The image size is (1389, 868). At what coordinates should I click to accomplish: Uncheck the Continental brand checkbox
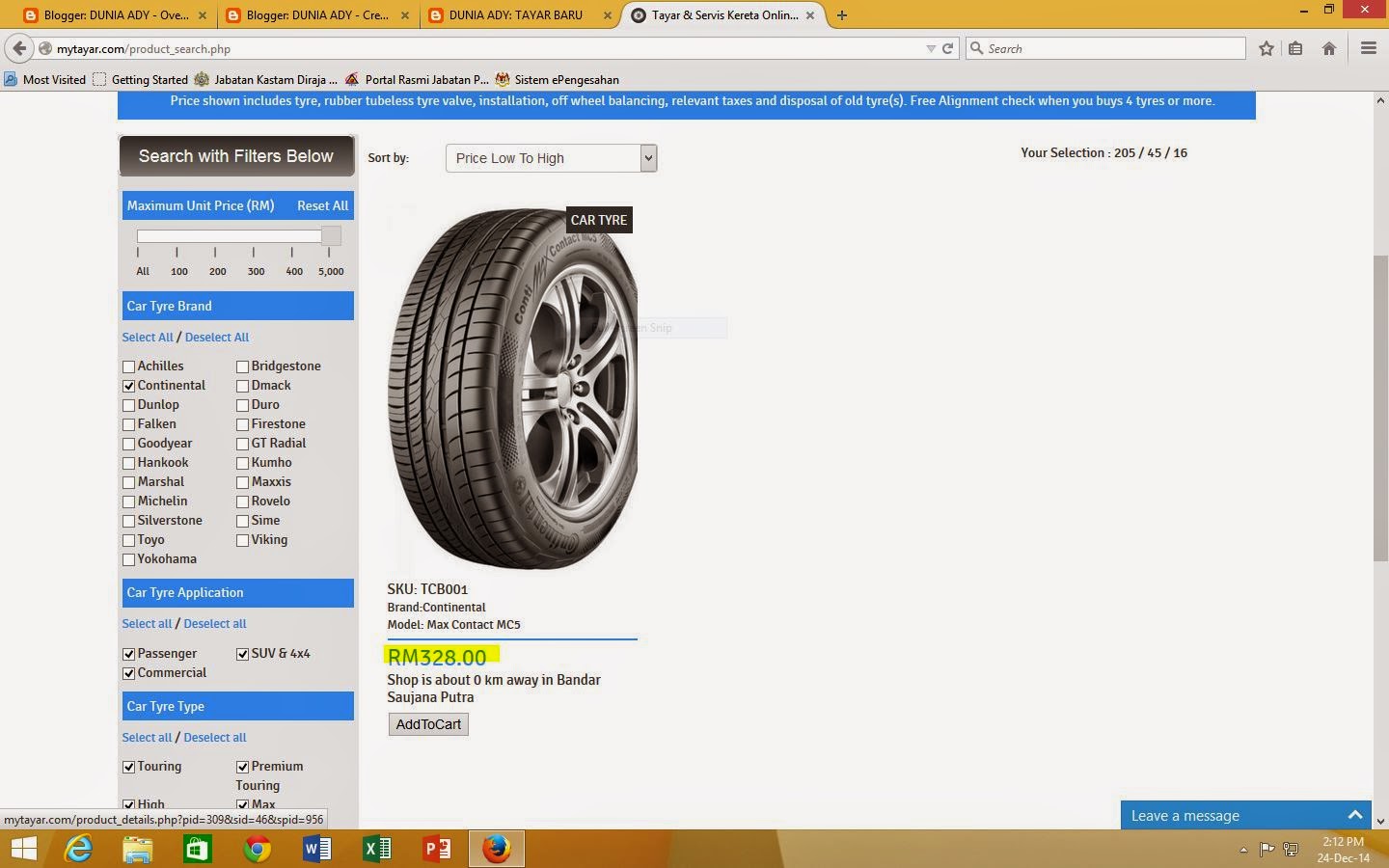coord(128,386)
